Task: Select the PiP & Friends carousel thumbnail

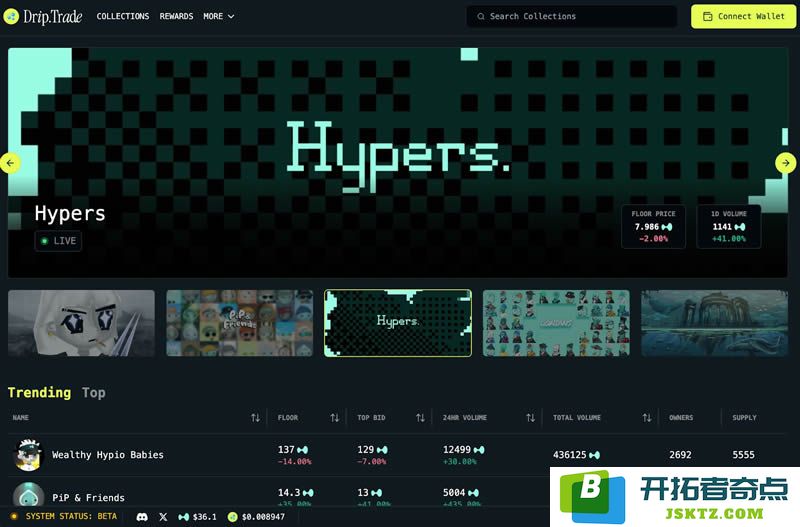Action: (x=240, y=323)
